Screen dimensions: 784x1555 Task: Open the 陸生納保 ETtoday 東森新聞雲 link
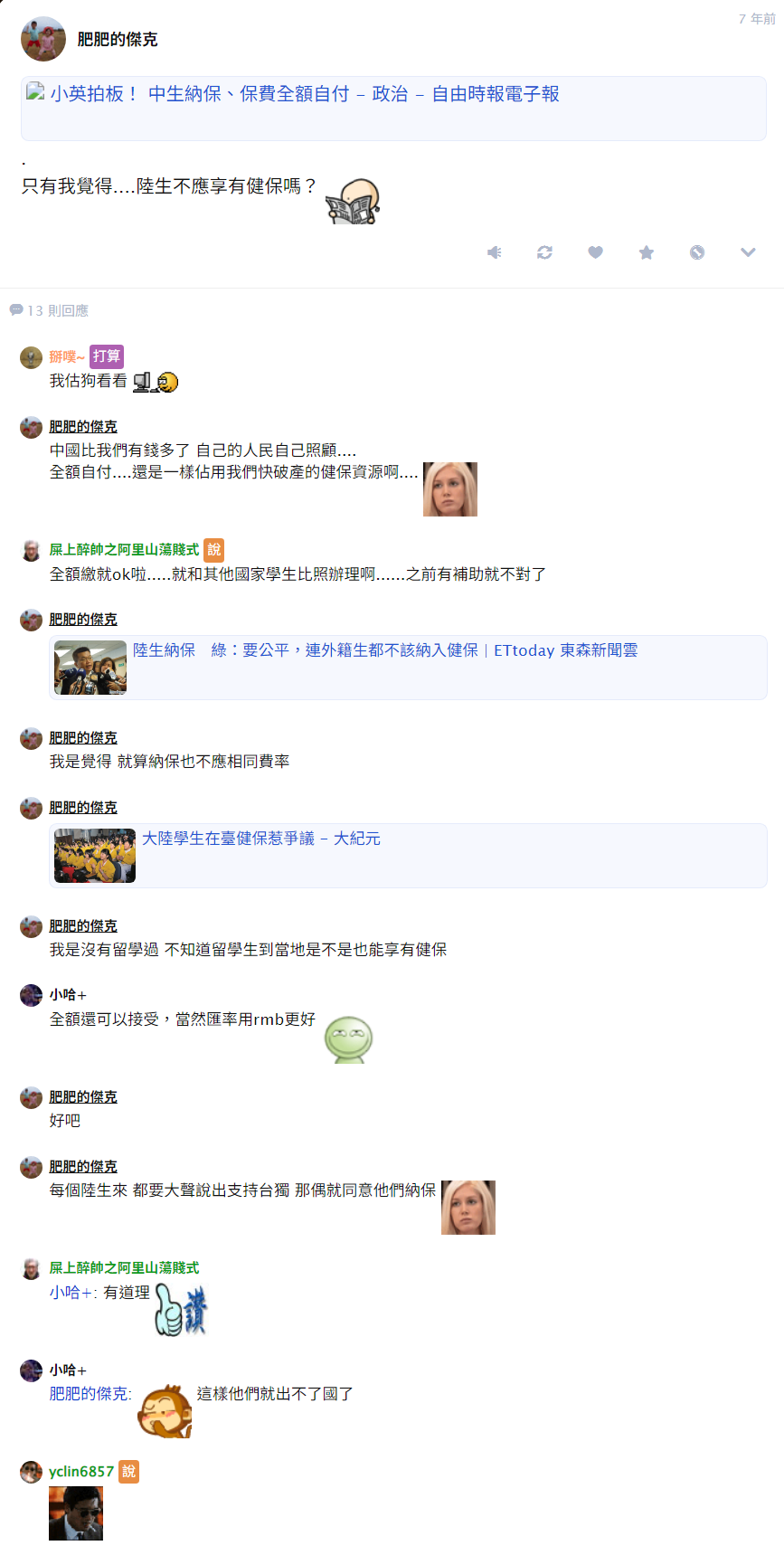pos(385,650)
